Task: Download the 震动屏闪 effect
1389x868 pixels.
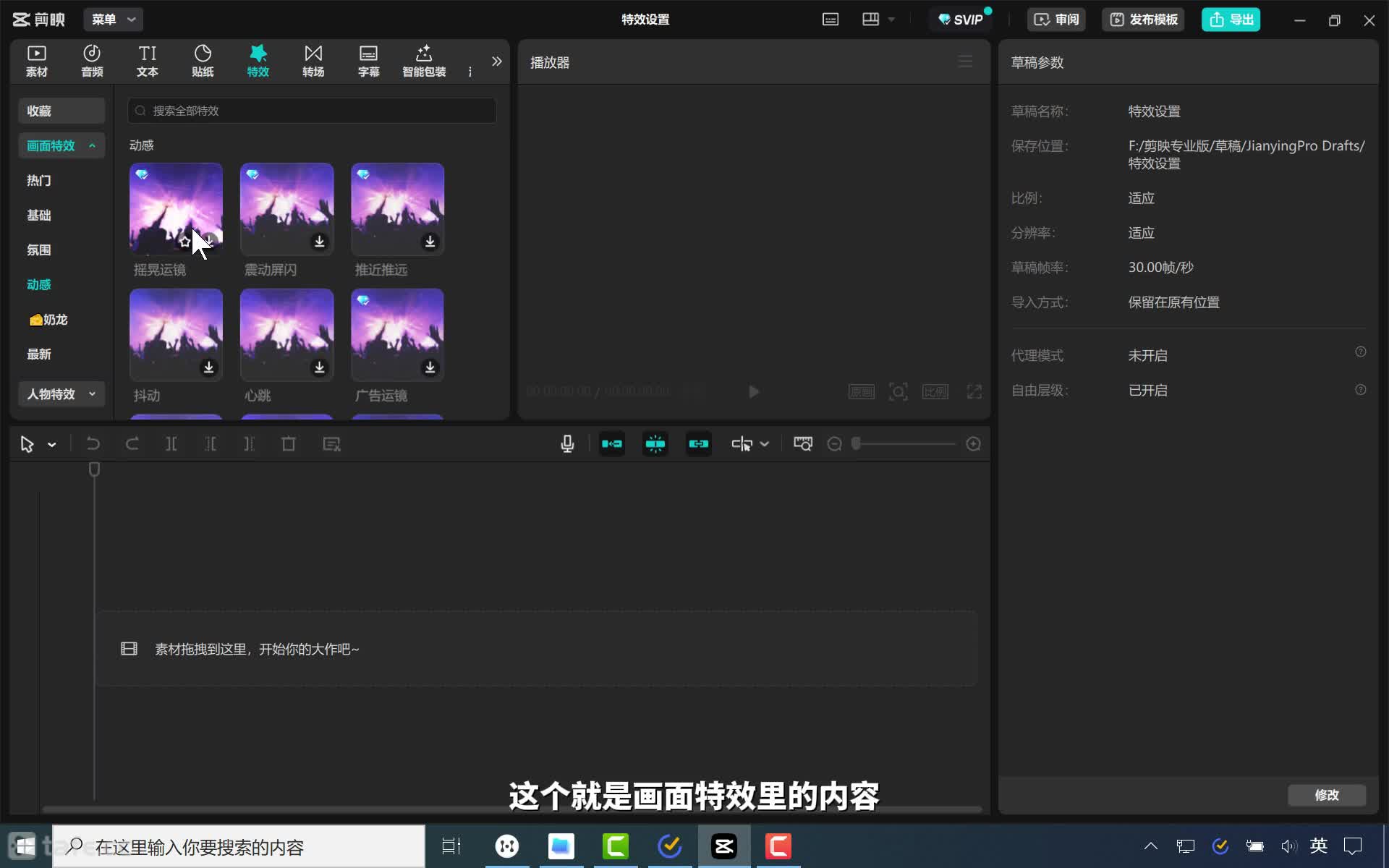Action: (x=319, y=242)
